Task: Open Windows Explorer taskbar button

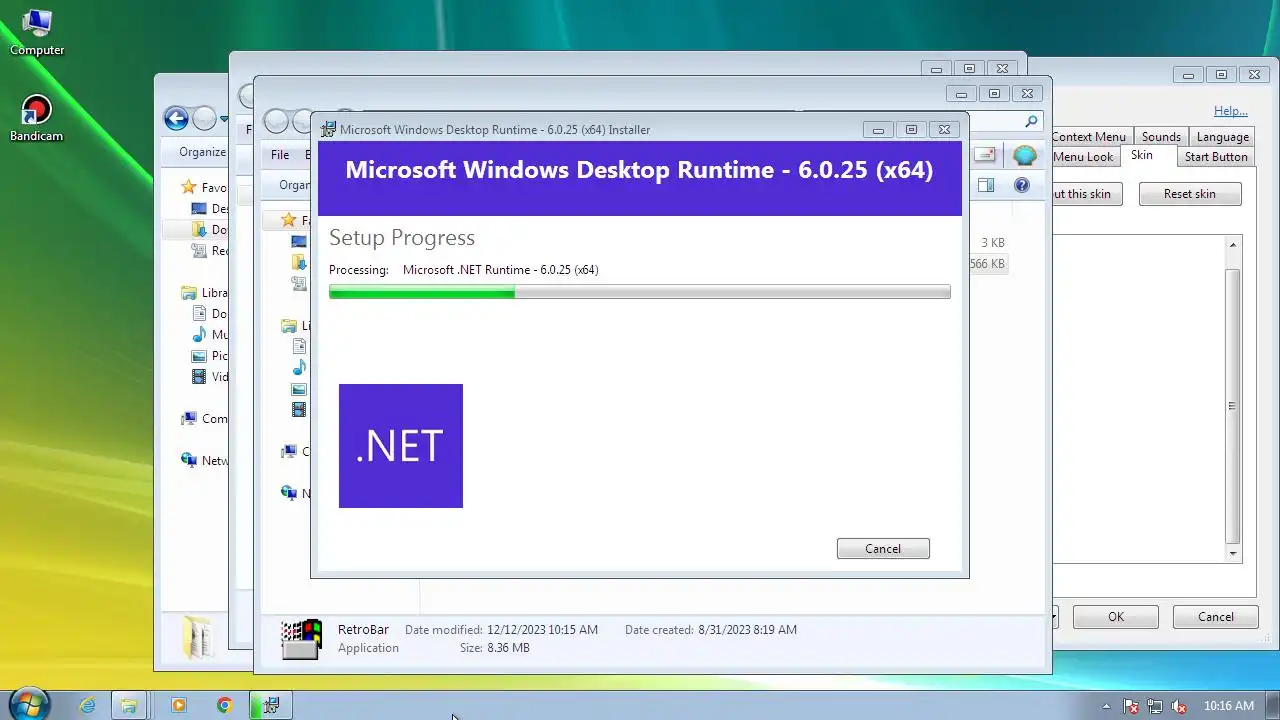Action: click(x=129, y=705)
